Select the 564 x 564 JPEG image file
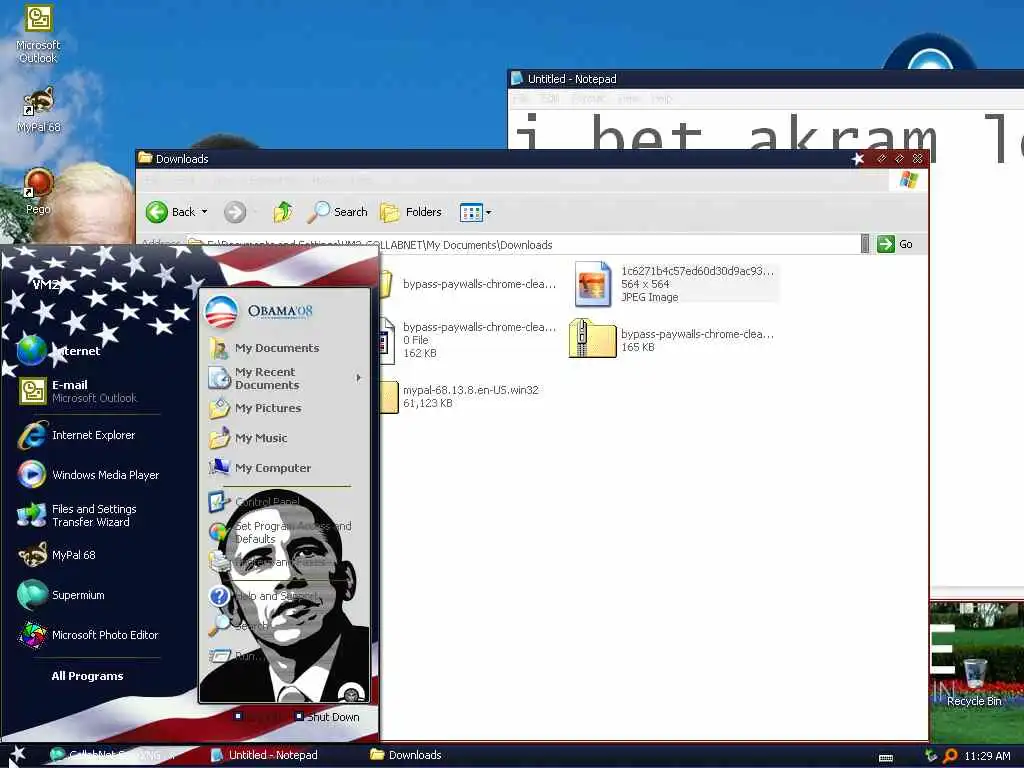Screen dimensions: 1024x768 coord(676,283)
